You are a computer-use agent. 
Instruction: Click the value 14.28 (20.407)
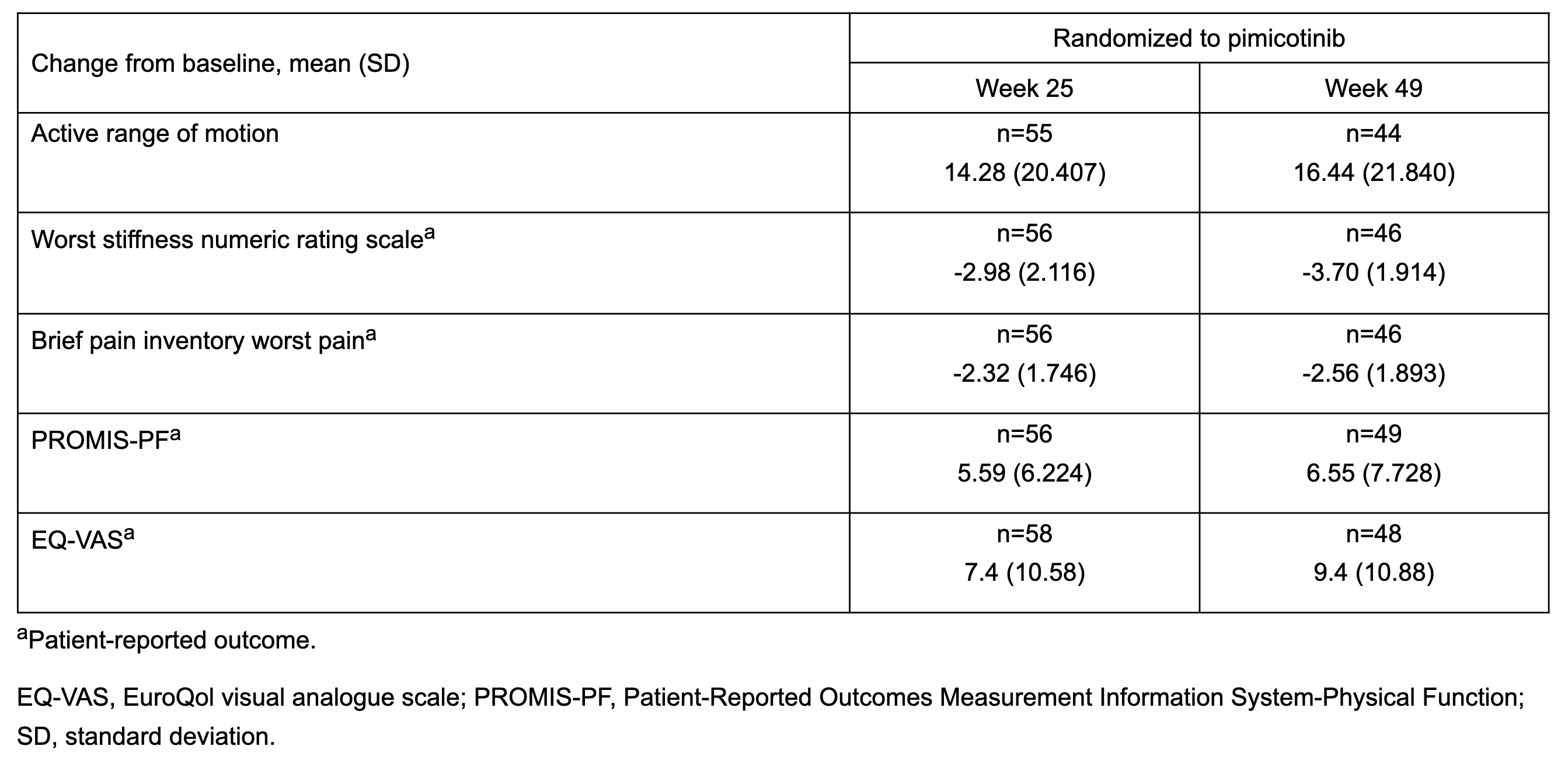coord(1025,172)
